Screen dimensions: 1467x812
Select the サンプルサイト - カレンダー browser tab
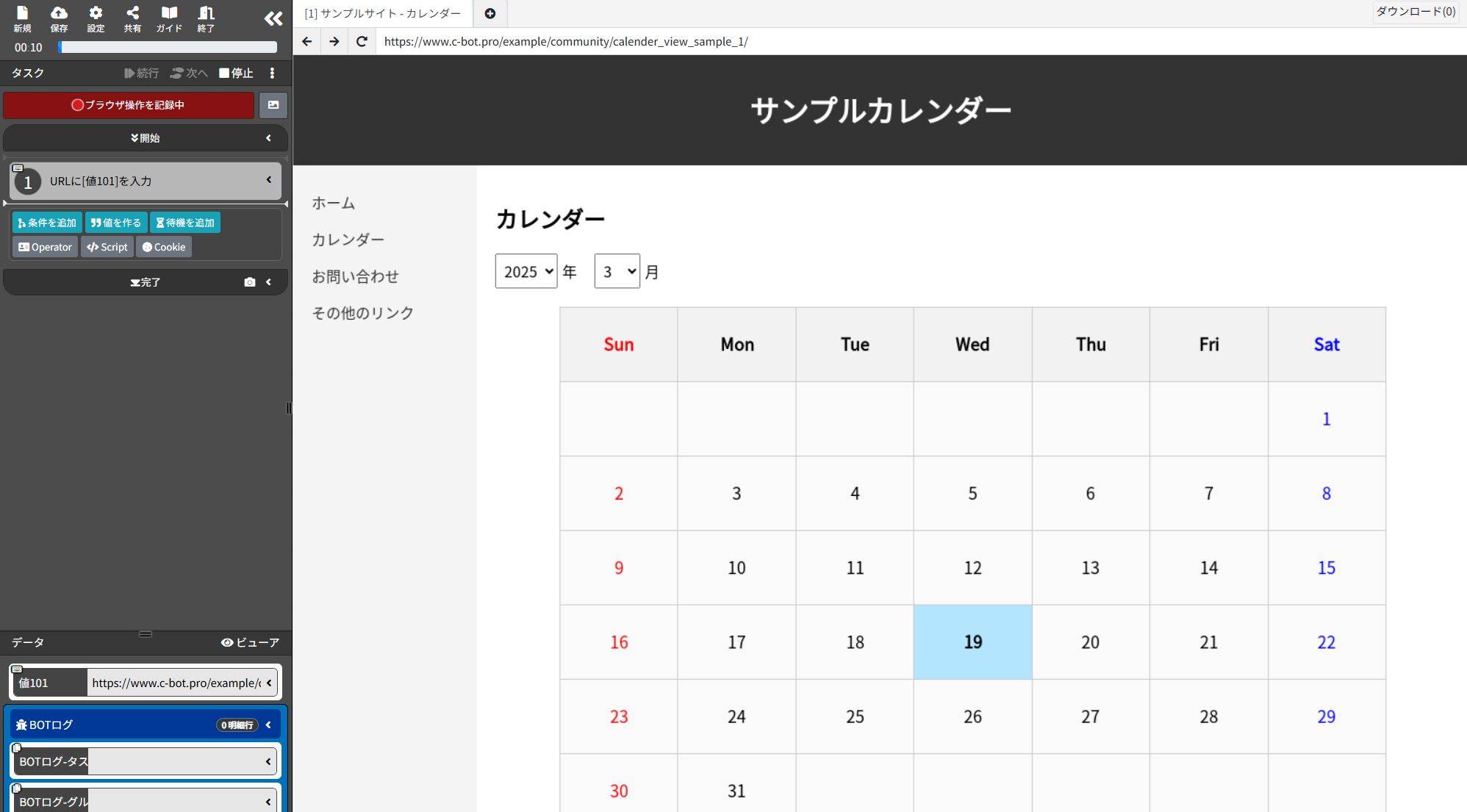click(383, 13)
